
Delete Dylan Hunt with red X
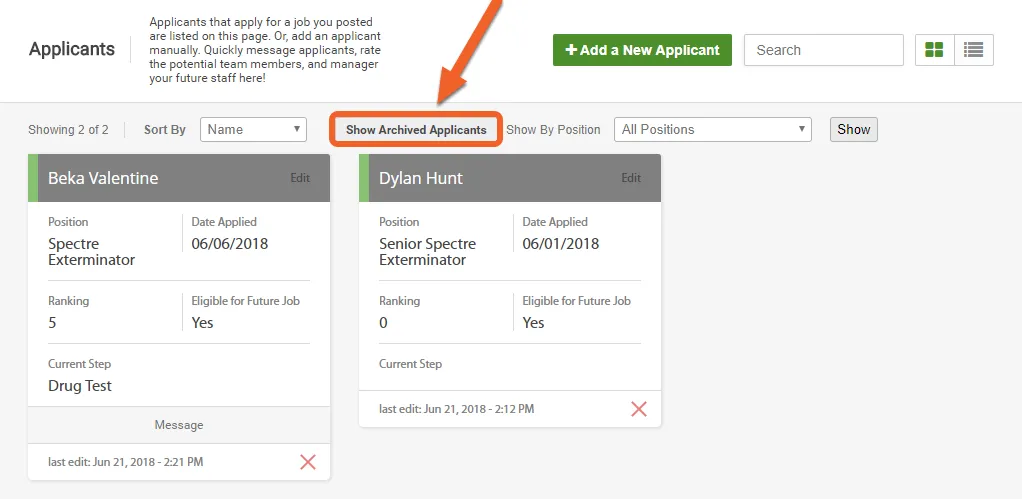click(639, 409)
